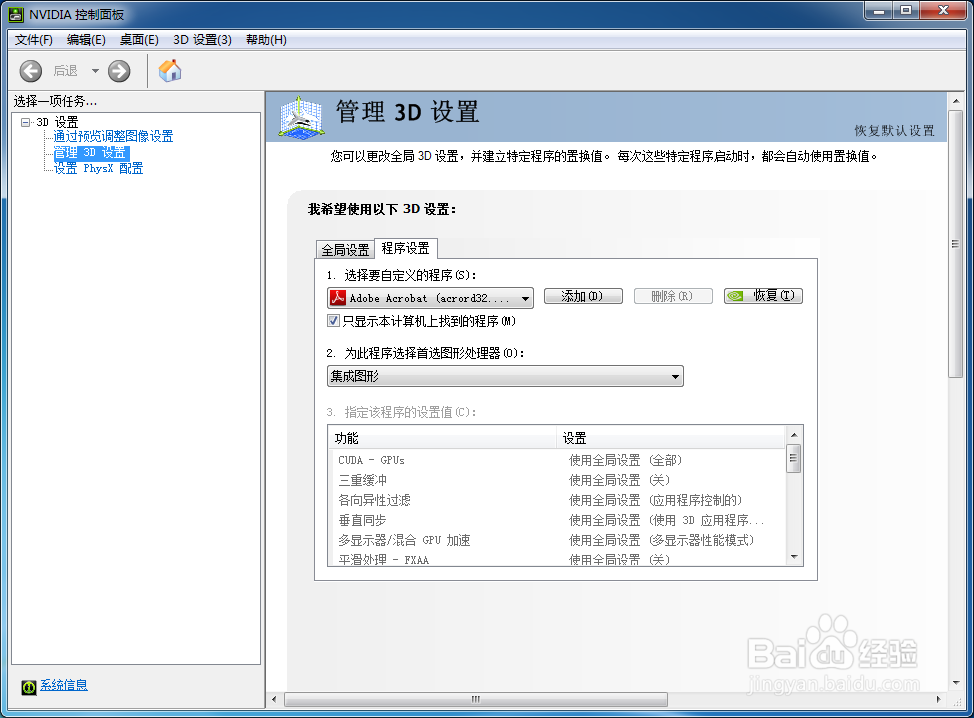Select the 垂直同步 settings row
Image resolution: width=974 pixels, height=718 pixels.
557,520
